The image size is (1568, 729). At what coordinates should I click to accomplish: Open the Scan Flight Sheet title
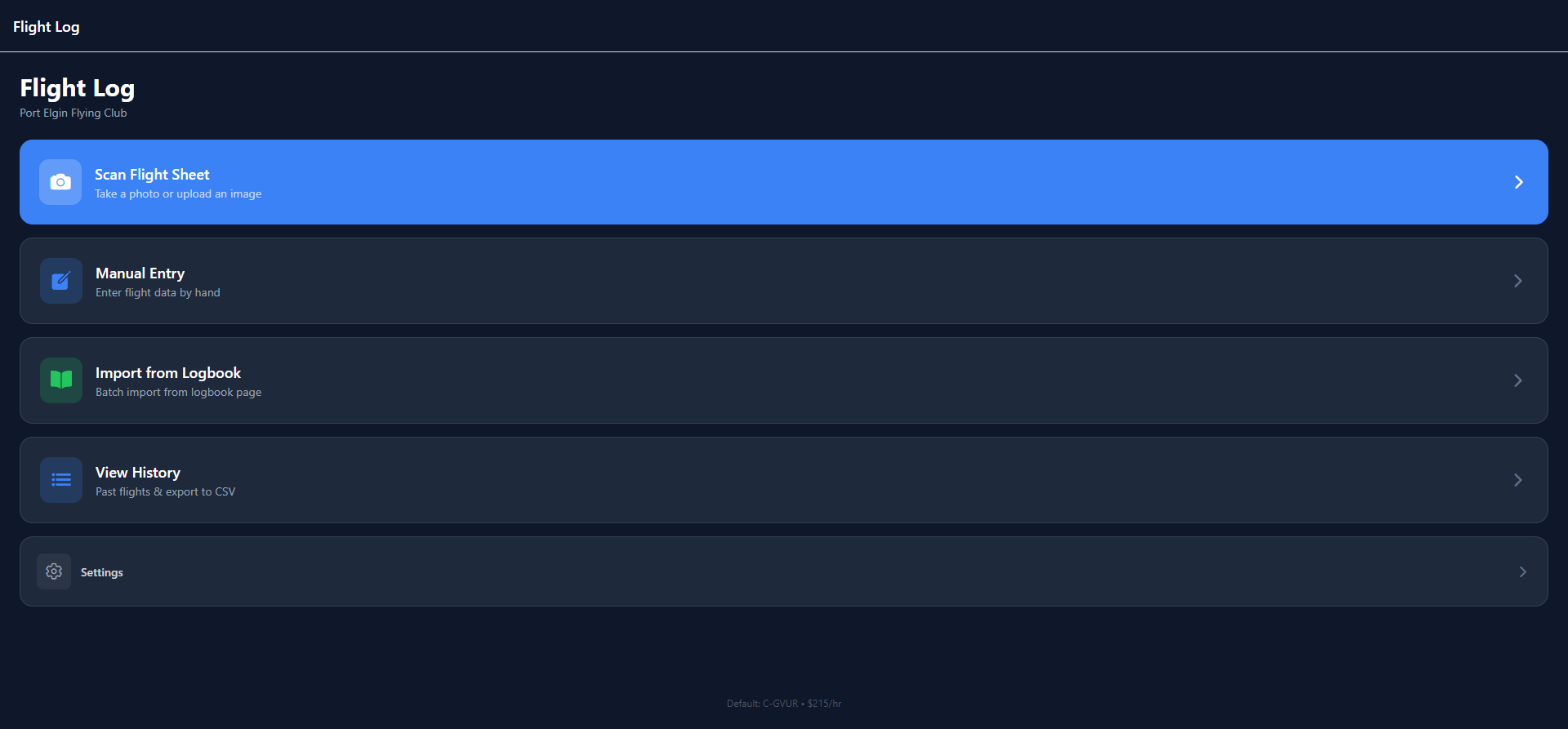pos(152,175)
